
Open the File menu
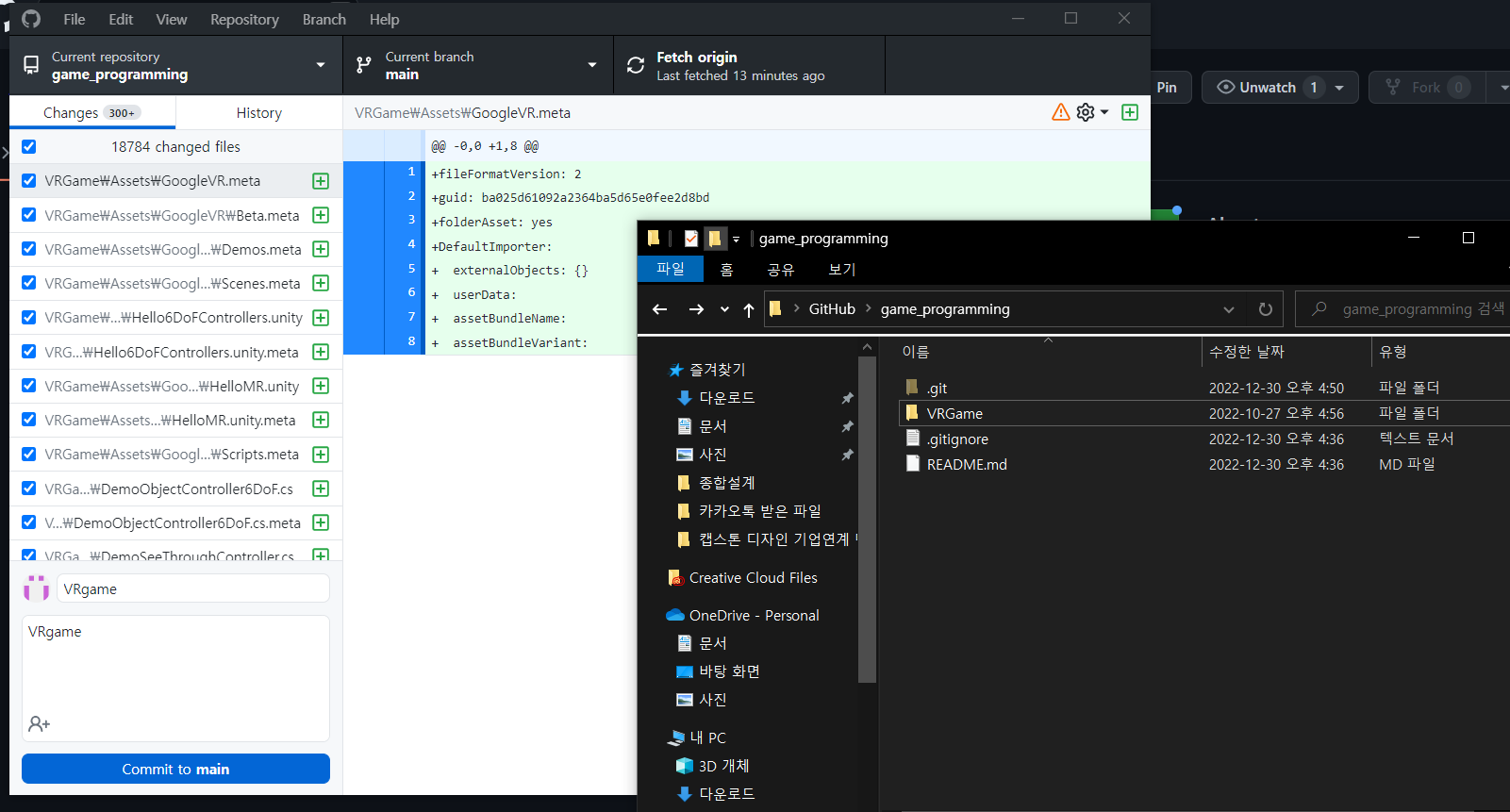75,19
